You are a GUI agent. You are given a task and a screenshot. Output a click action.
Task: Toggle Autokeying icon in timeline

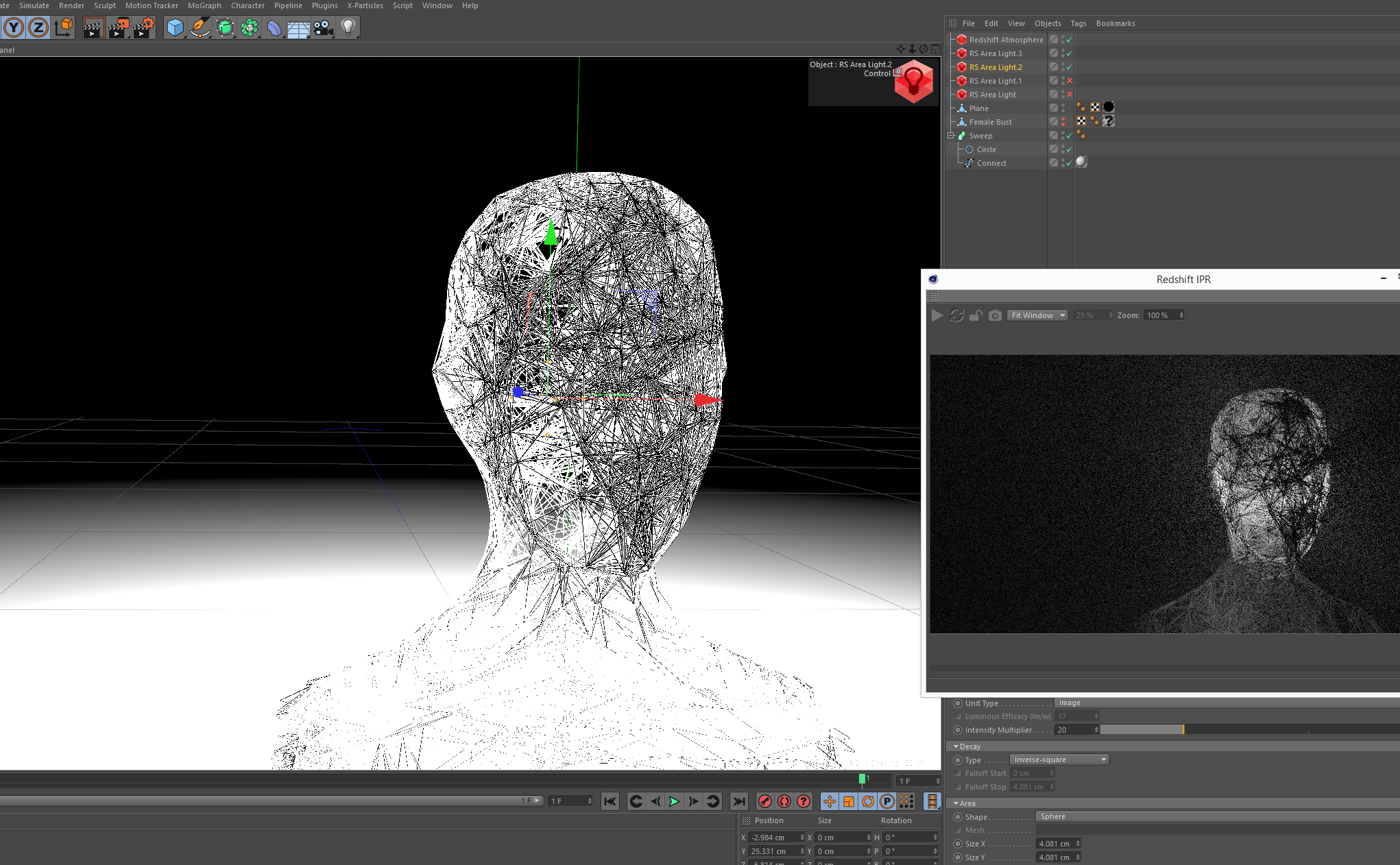coord(784,801)
